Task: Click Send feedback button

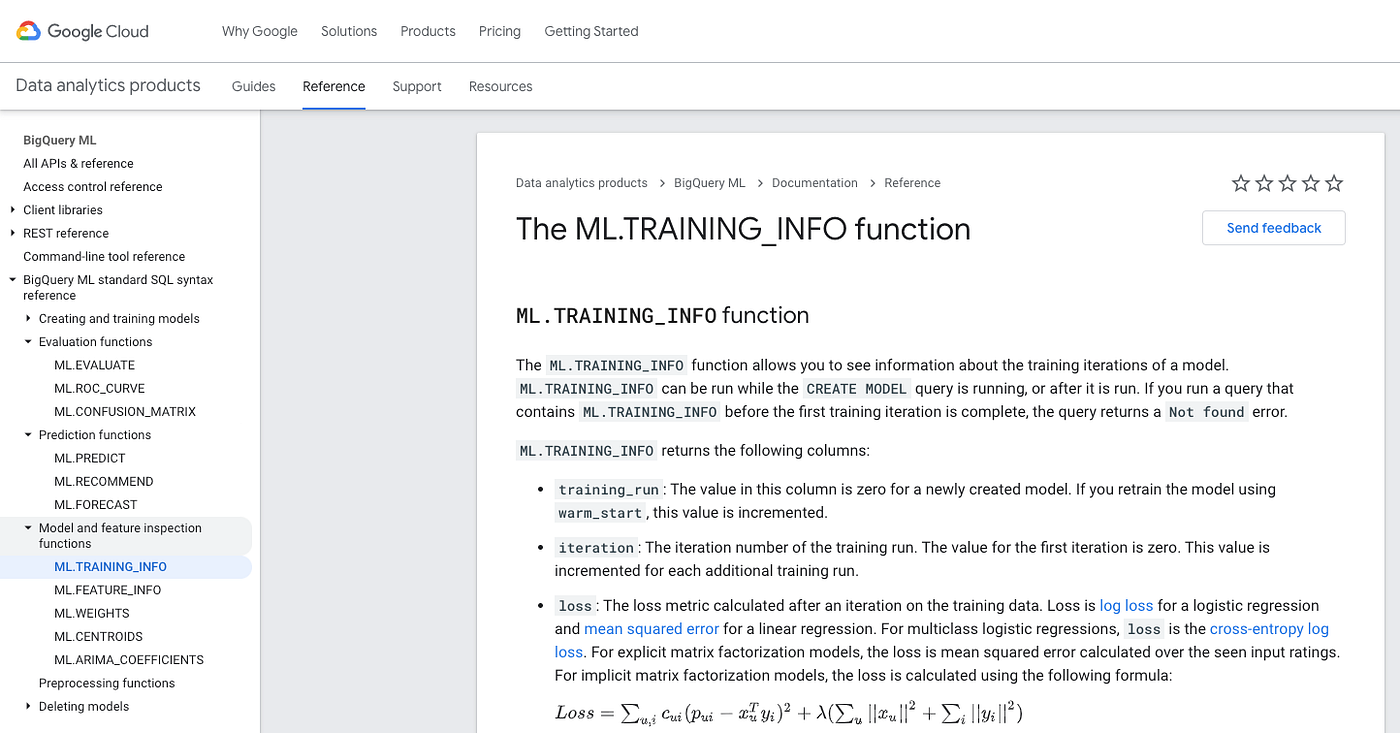Action: (x=1274, y=228)
